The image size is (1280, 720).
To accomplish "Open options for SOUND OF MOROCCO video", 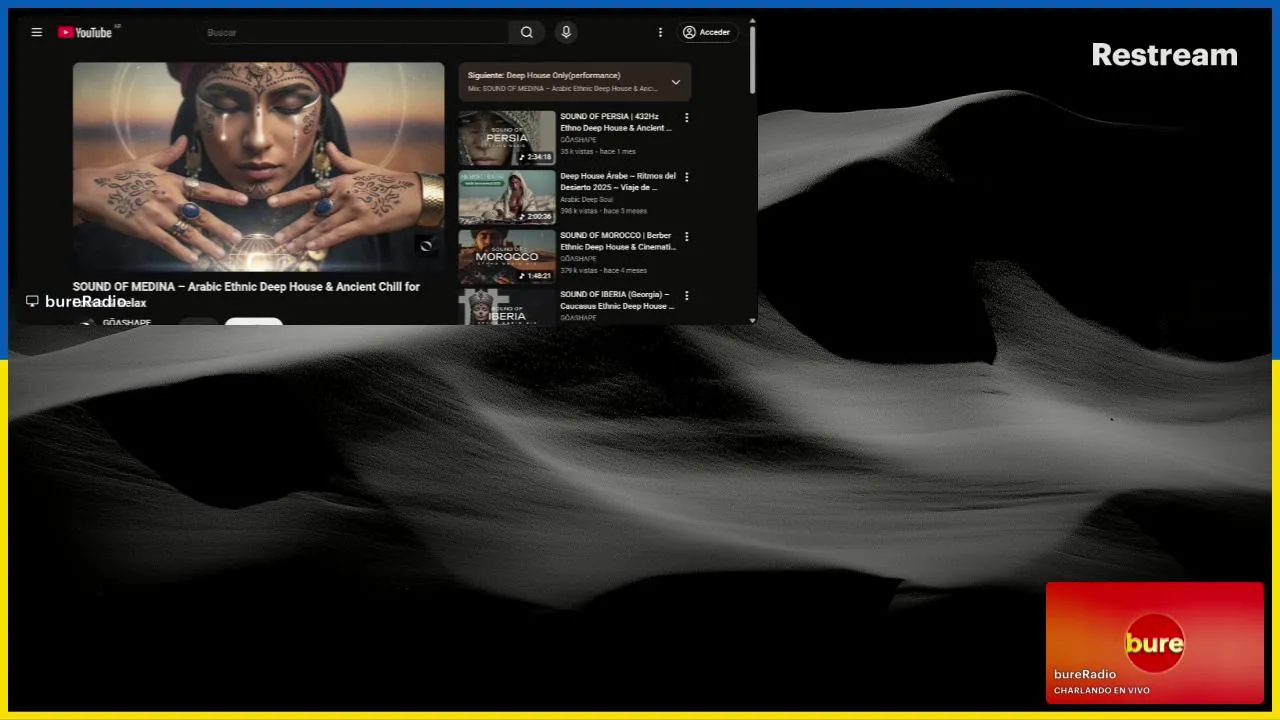I will (x=686, y=236).
